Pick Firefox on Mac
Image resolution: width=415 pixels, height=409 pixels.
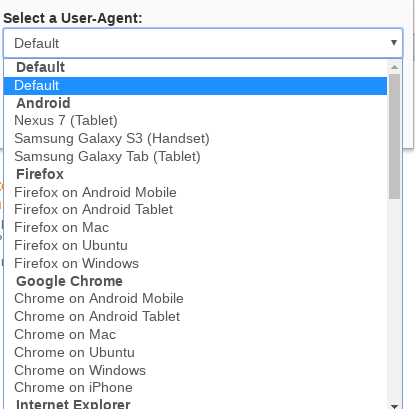[195, 228]
